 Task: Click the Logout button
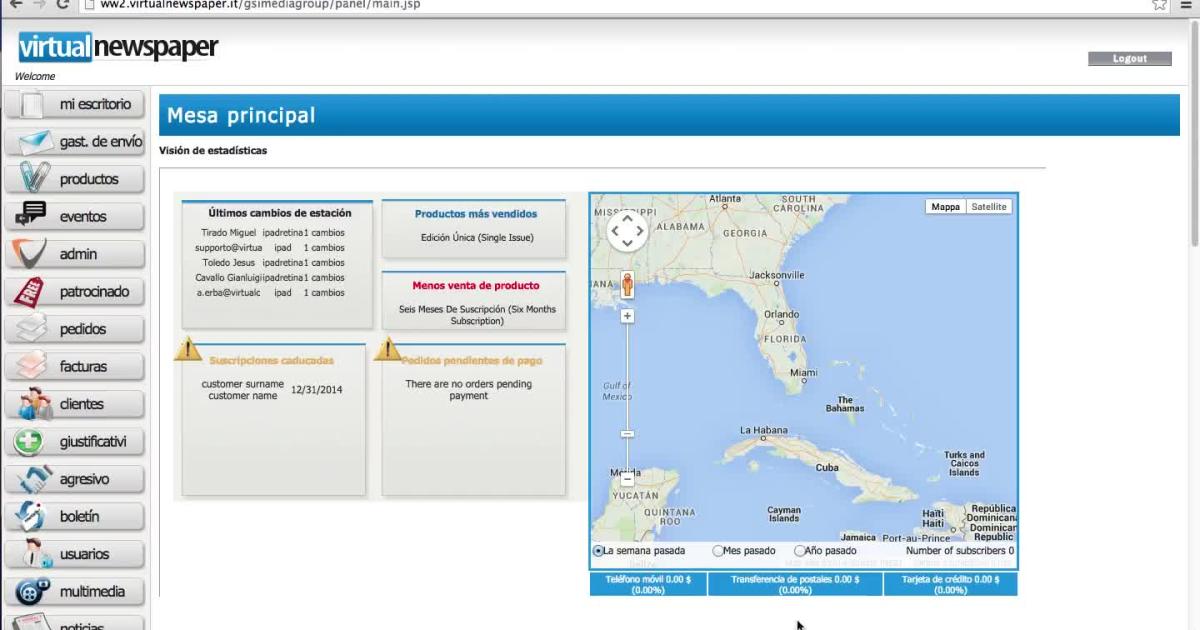point(1129,59)
